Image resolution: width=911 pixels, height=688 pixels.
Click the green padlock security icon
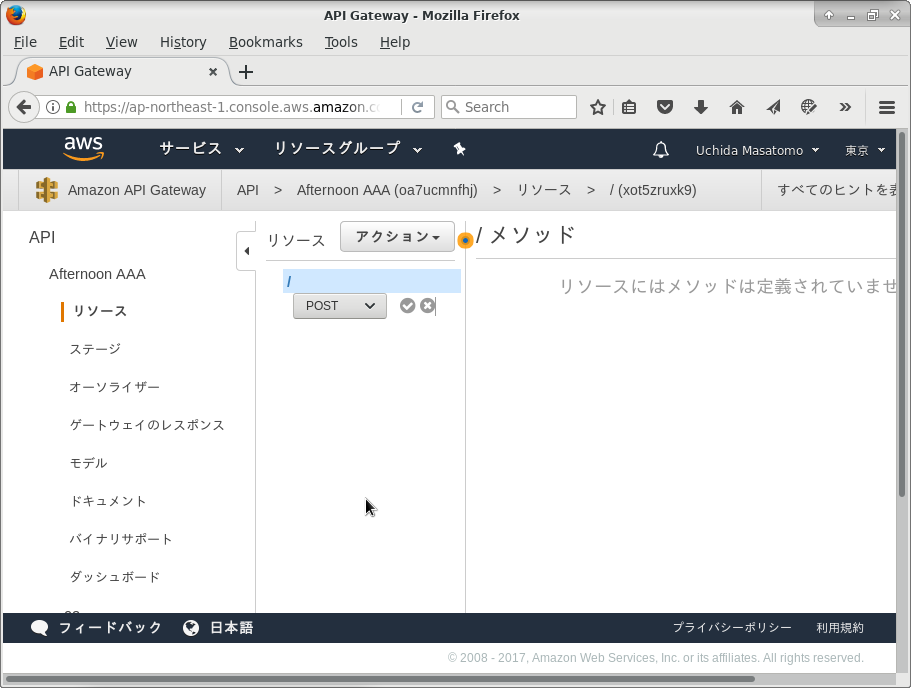(71, 107)
